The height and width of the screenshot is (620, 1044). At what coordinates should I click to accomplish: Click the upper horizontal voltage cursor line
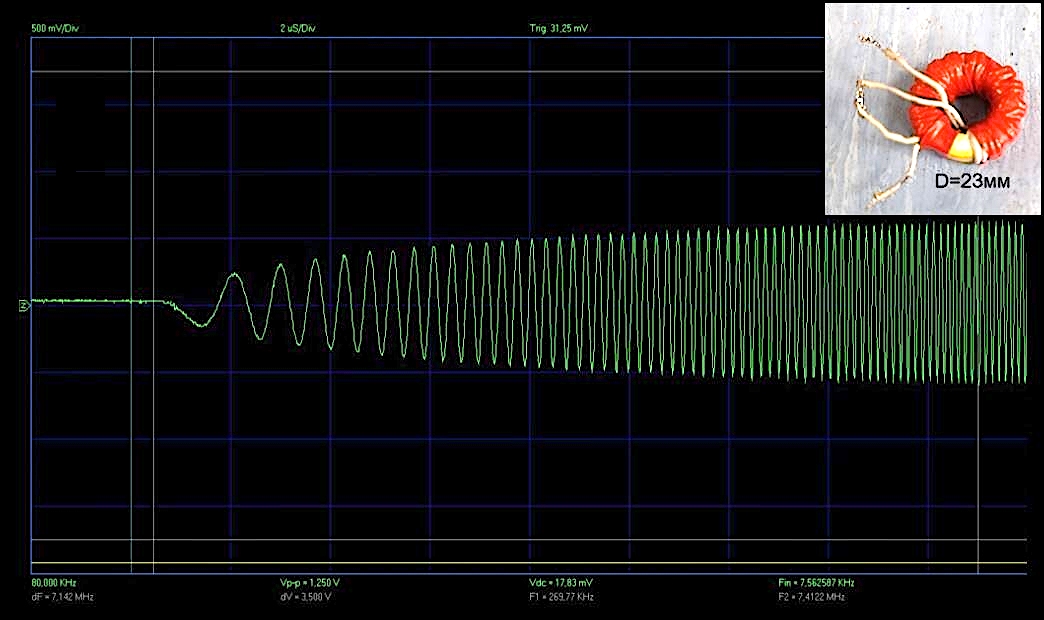[x=500, y=72]
